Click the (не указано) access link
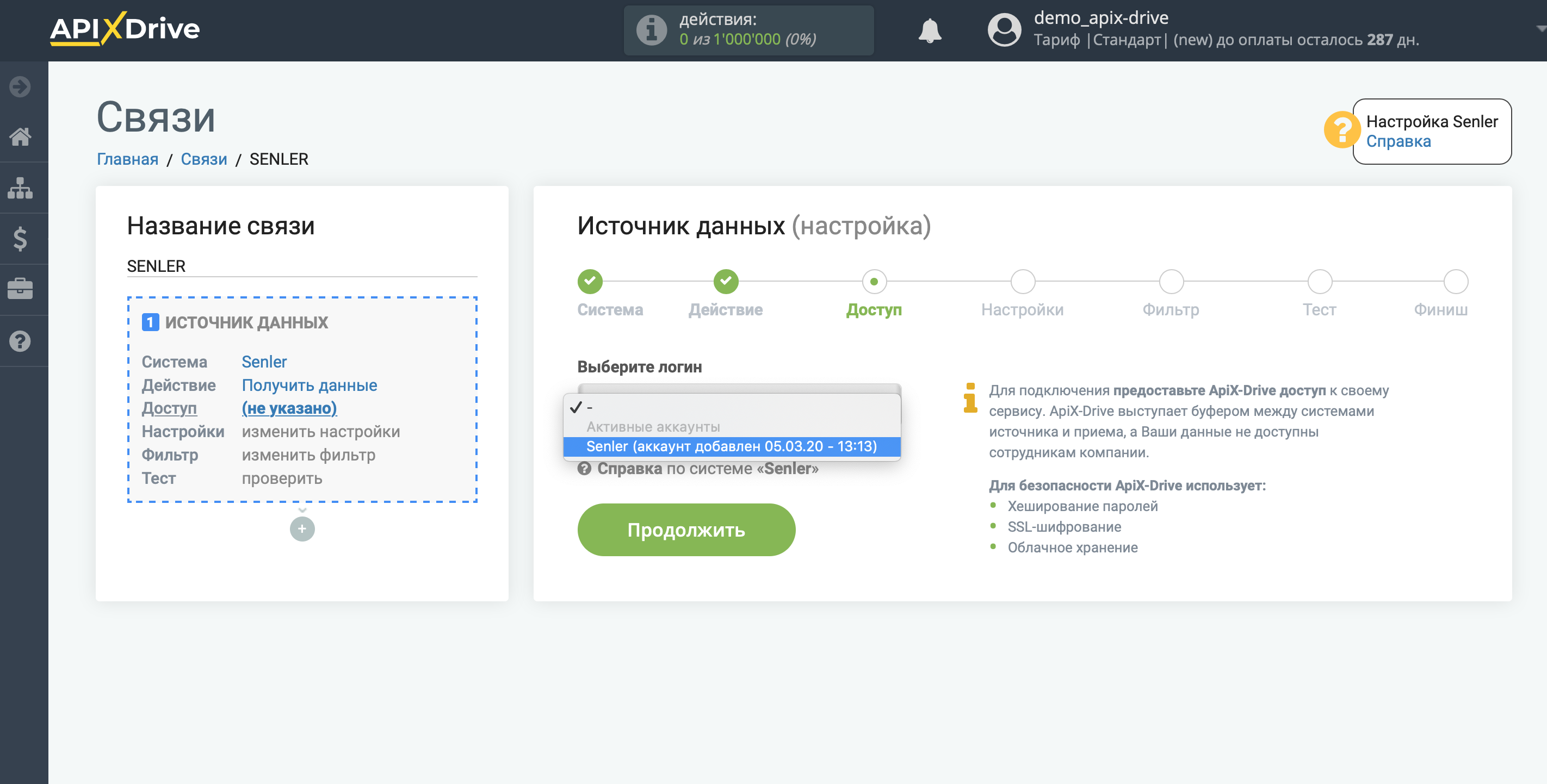The height and width of the screenshot is (784, 1547). (x=289, y=408)
